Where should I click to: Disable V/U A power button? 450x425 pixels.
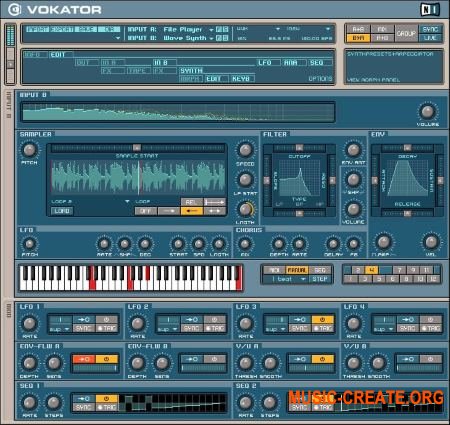[323, 359]
